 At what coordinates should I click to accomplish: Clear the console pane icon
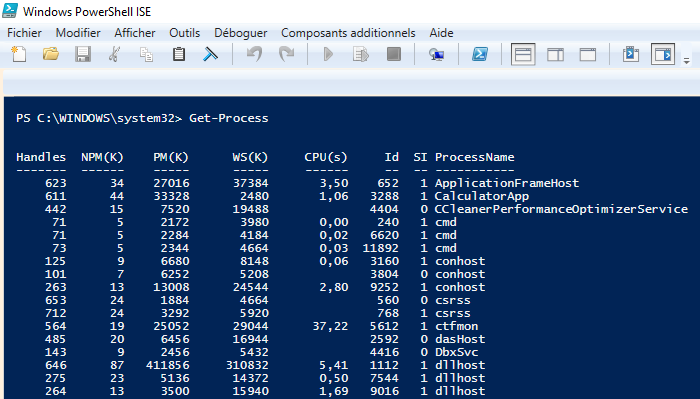pos(210,54)
